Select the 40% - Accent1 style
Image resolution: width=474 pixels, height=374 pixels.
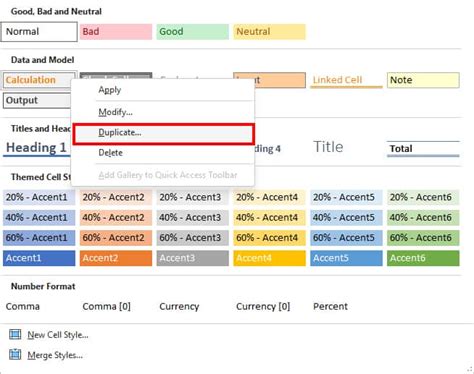point(39,217)
